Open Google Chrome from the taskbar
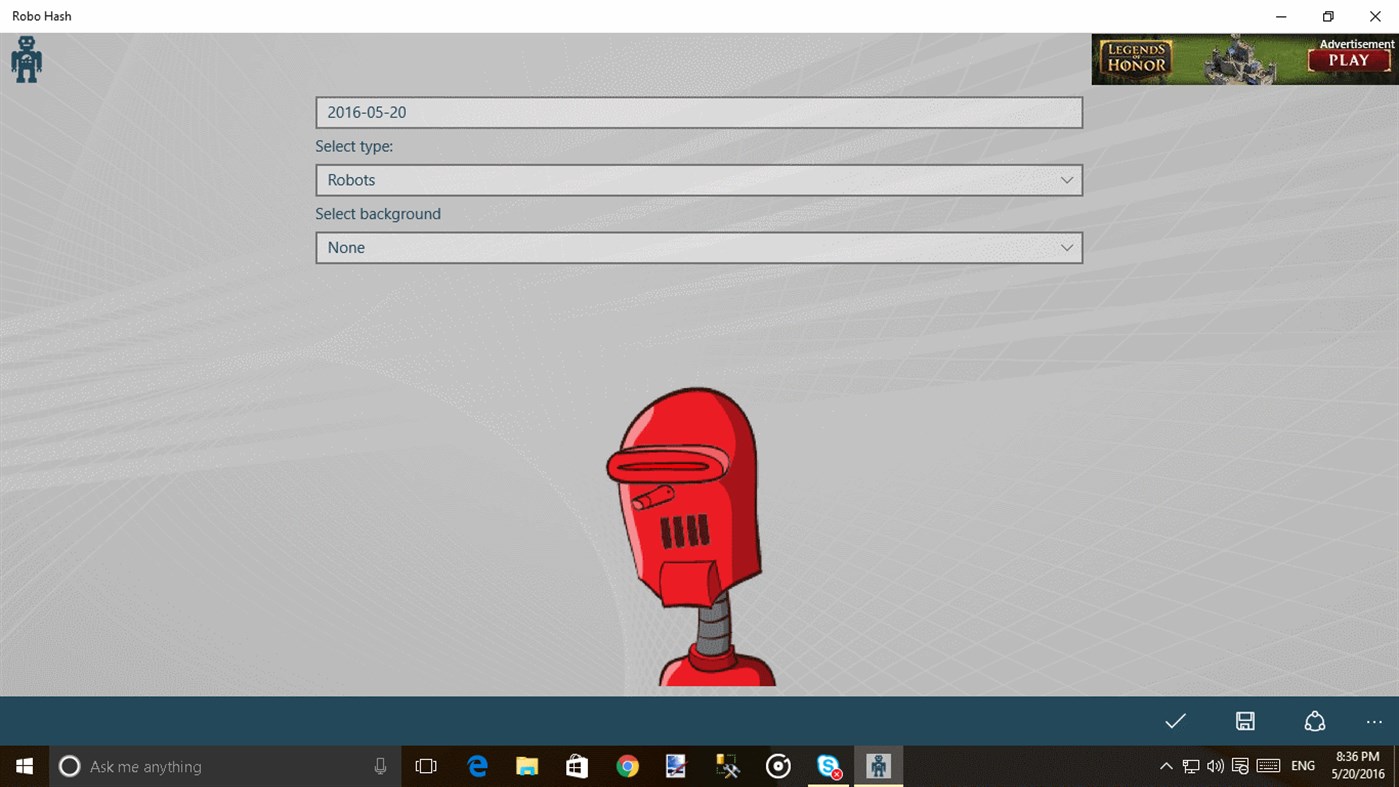Viewport: 1399px width, 787px height. tap(627, 766)
